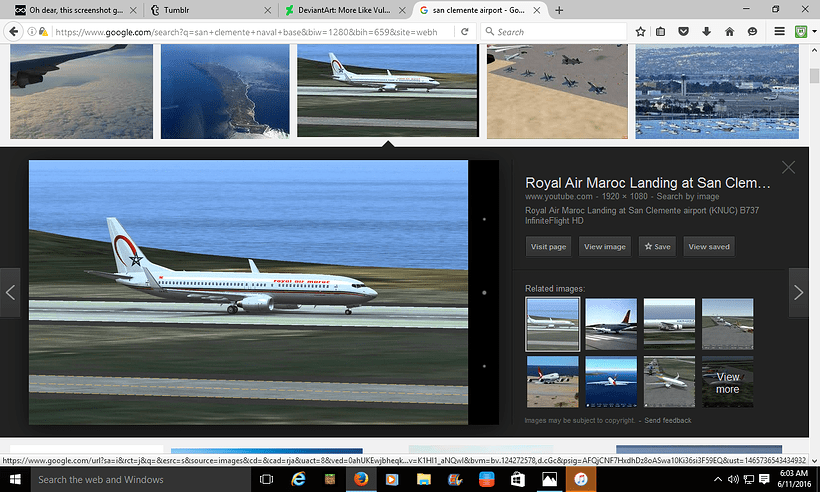Open the View saved button
Viewport: 820px width, 492px height.
[x=709, y=247]
